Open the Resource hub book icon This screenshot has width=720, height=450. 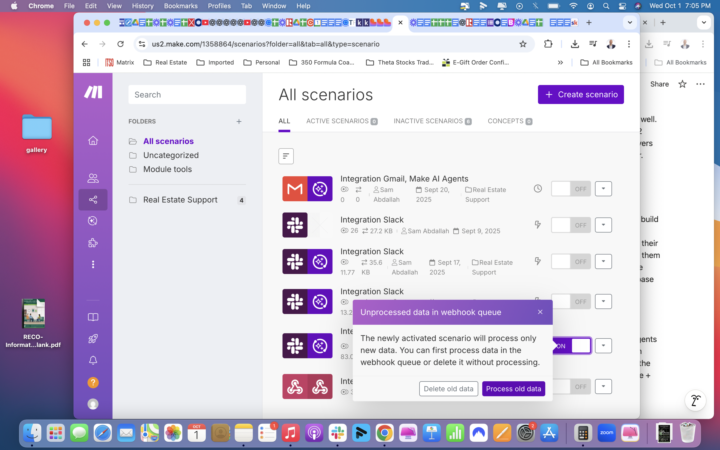tap(93, 317)
